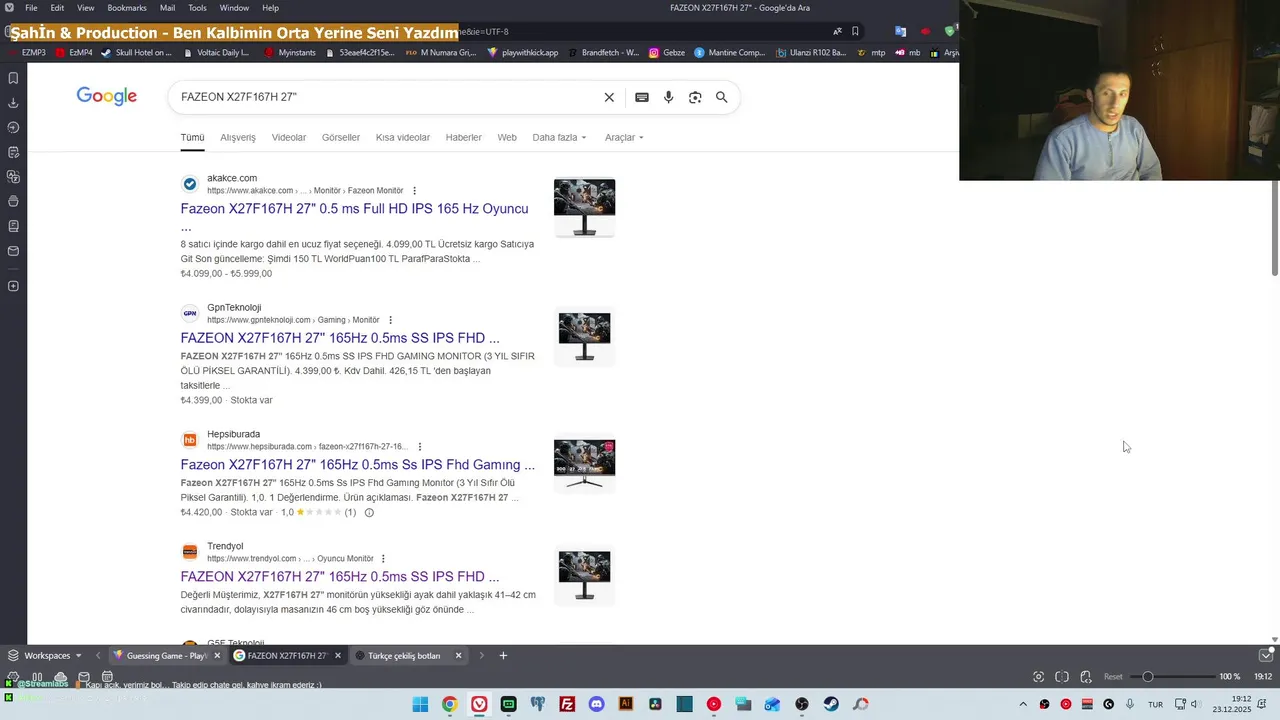Open Hepsiburada result monitor thumbnail
Image resolution: width=1280 pixels, height=720 pixels.
585,464
